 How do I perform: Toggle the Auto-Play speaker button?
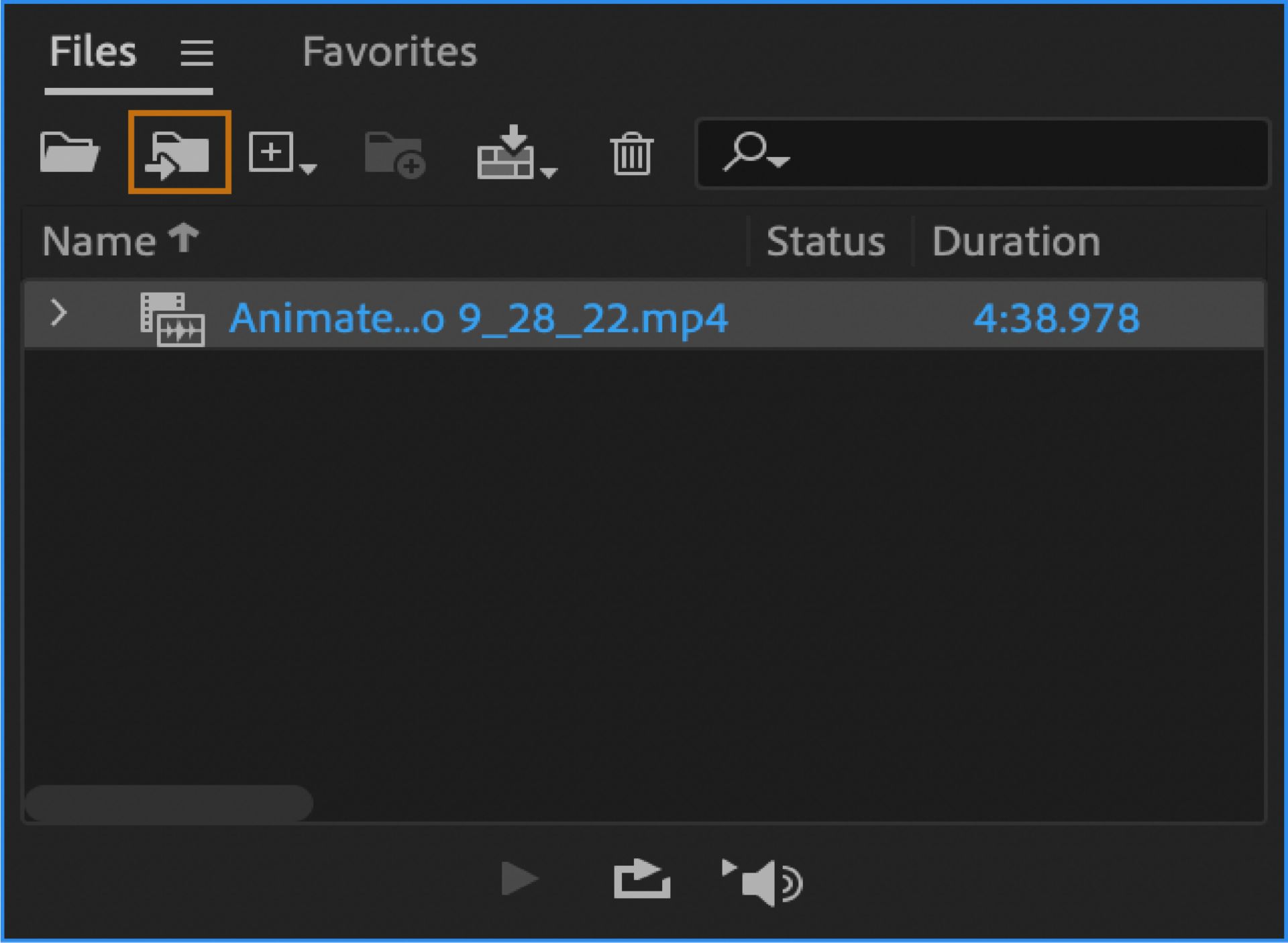pos(763,882)
